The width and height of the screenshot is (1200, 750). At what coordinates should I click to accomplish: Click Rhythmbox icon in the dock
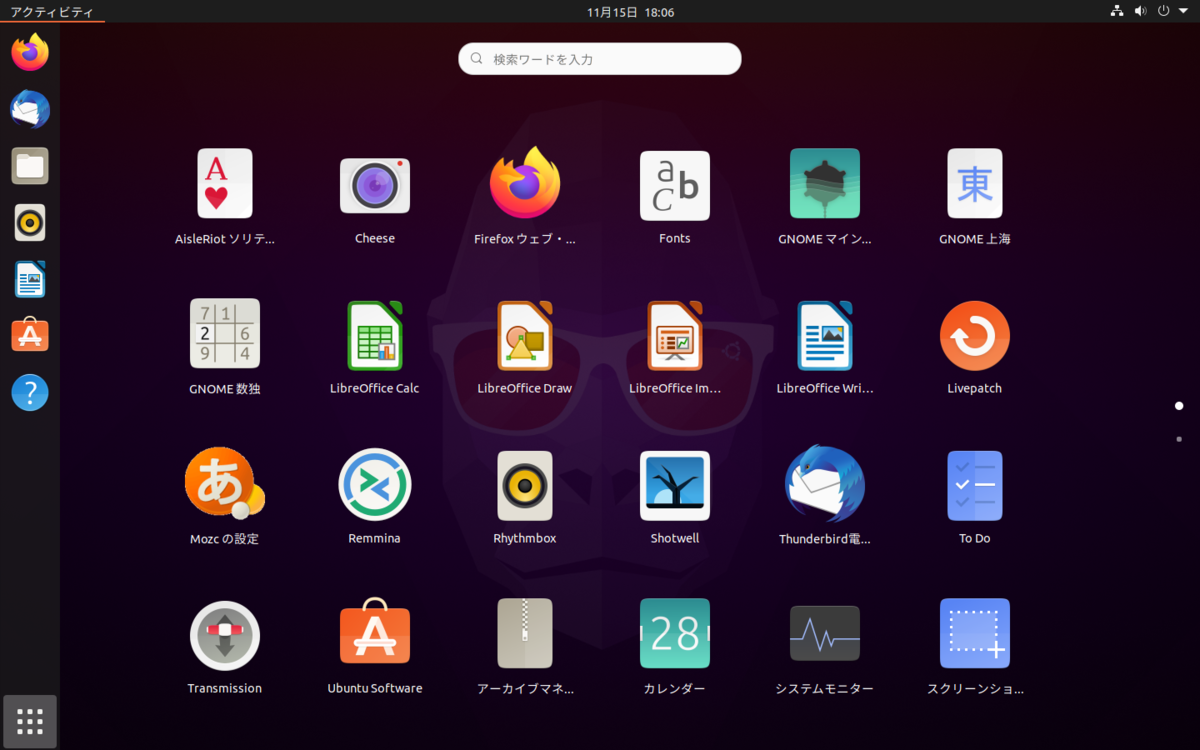tap(30, 223)
